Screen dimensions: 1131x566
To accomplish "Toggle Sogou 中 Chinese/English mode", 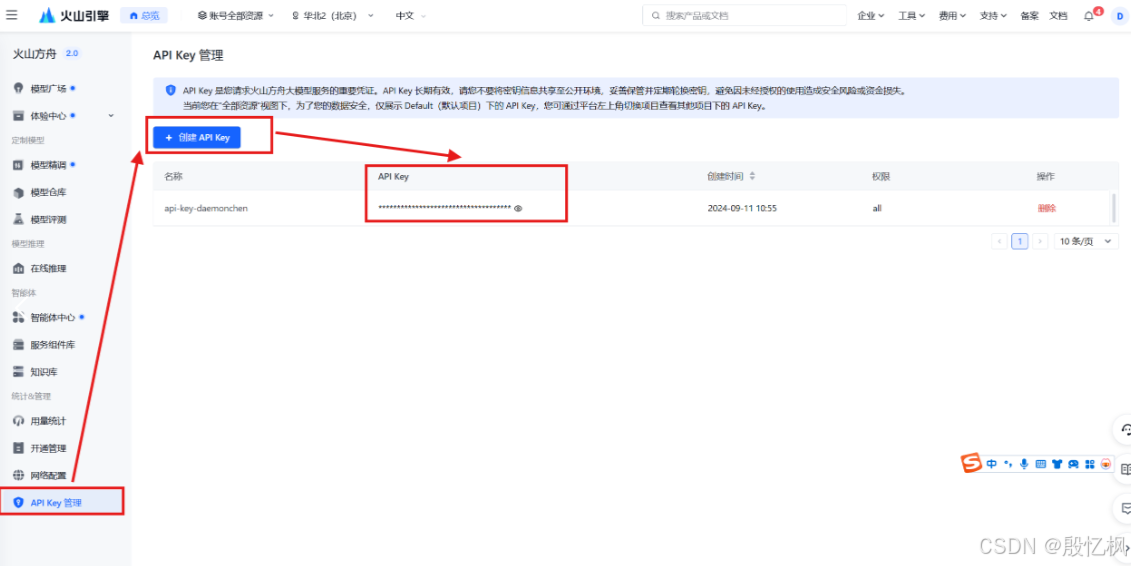I will point(991,464).
